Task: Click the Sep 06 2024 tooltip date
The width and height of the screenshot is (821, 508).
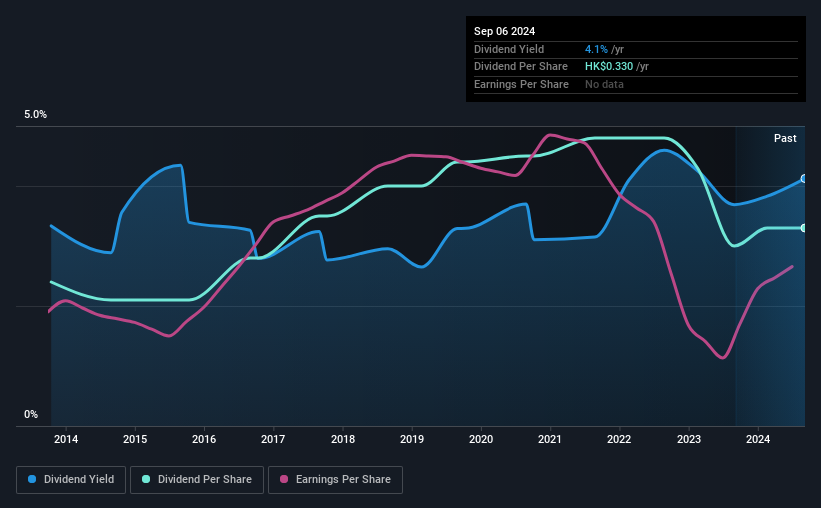Action: [x=505, y=31]
